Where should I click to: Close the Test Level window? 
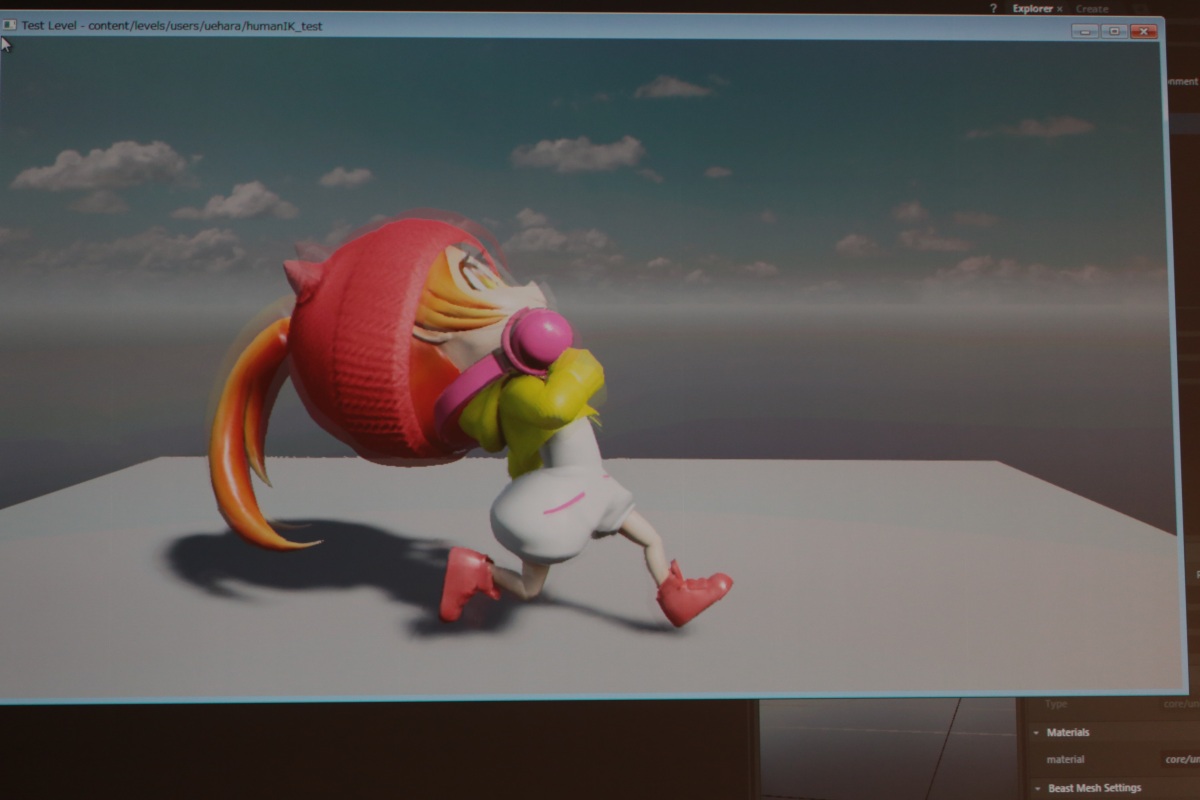(1143, 31)
